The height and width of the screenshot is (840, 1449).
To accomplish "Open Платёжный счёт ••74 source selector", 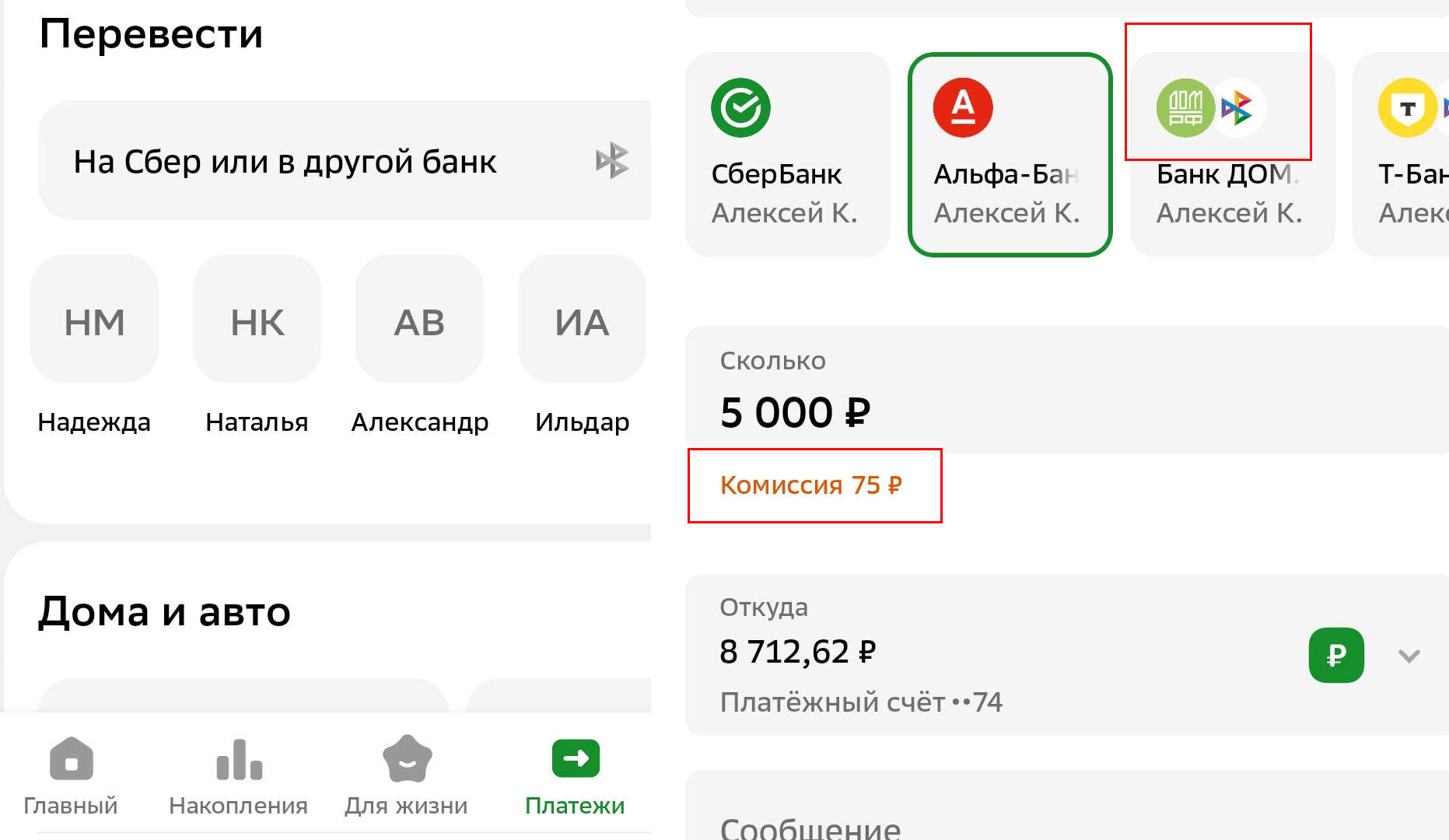I will click(860, 702).
